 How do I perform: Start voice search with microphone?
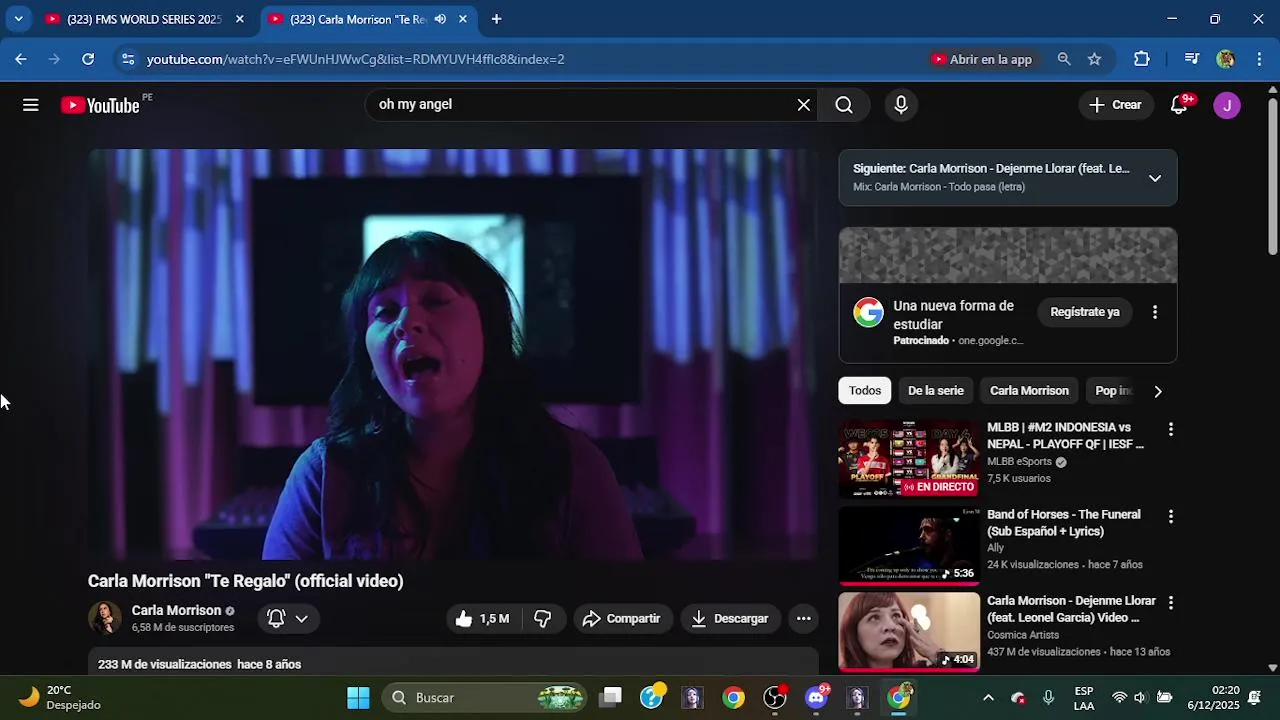coord(901,105)
